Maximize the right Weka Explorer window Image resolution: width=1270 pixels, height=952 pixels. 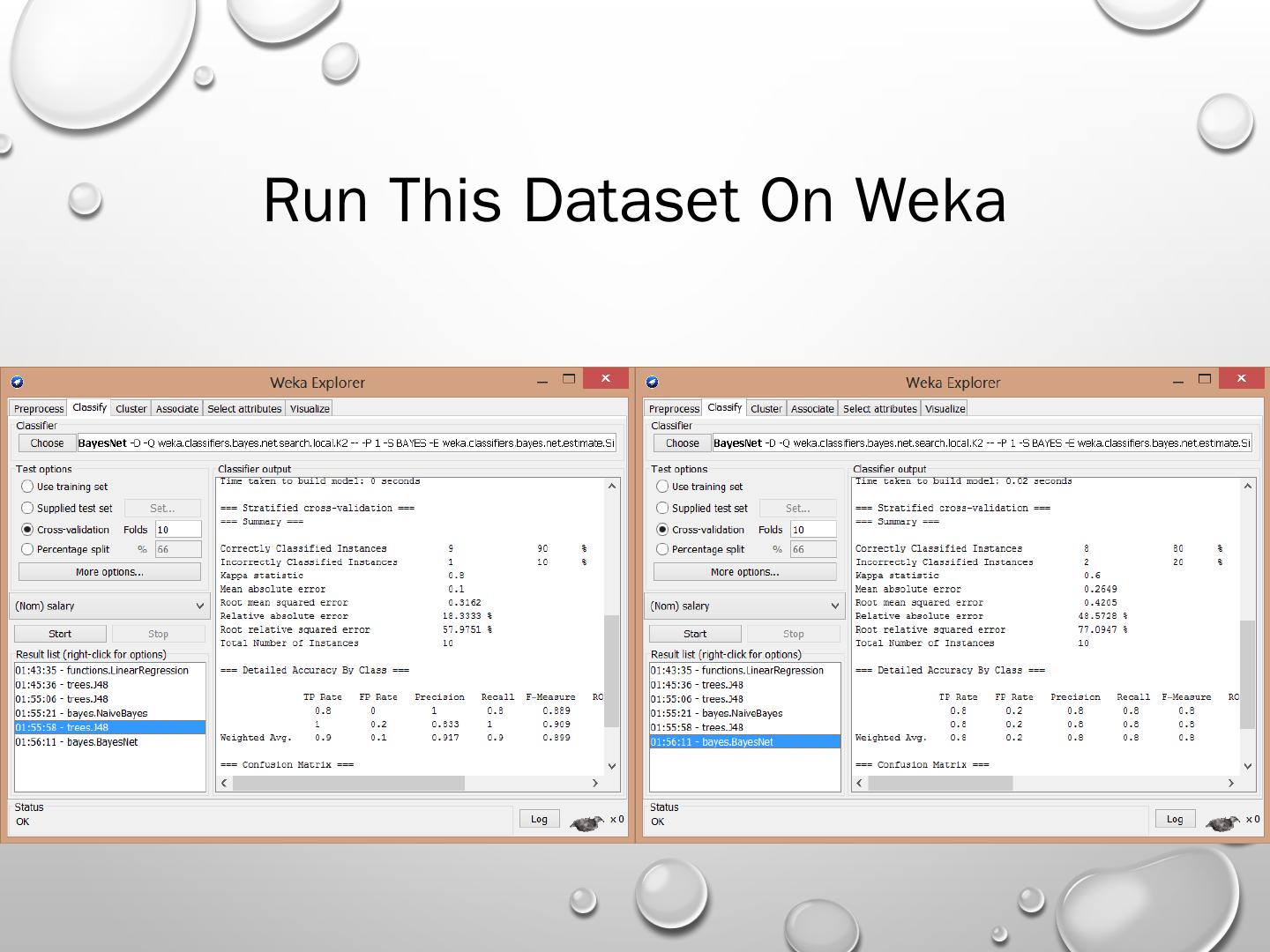pos(1205,379)
